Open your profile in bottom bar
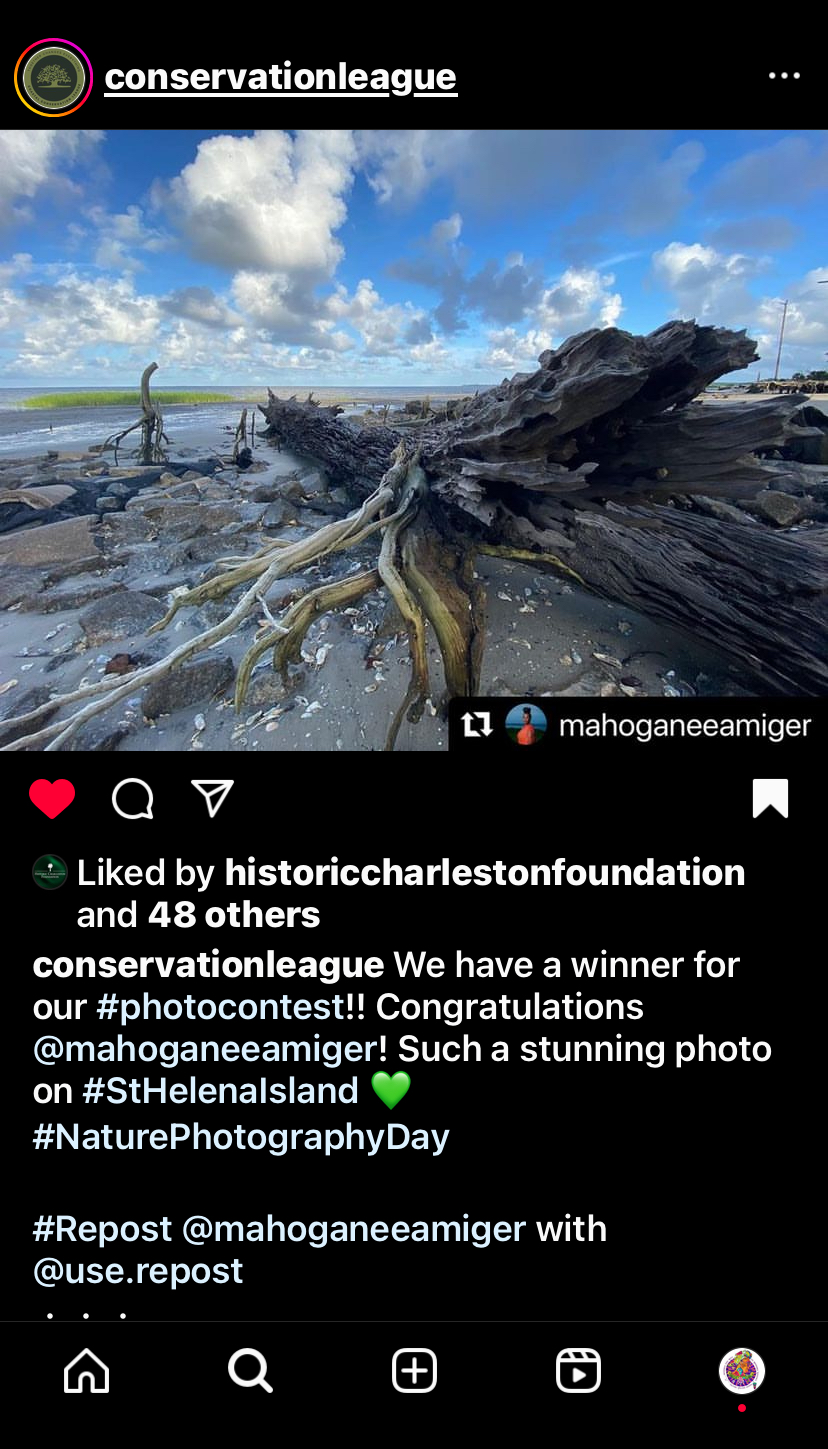This screenshot has width=828, height=1449. point(742,1370)
